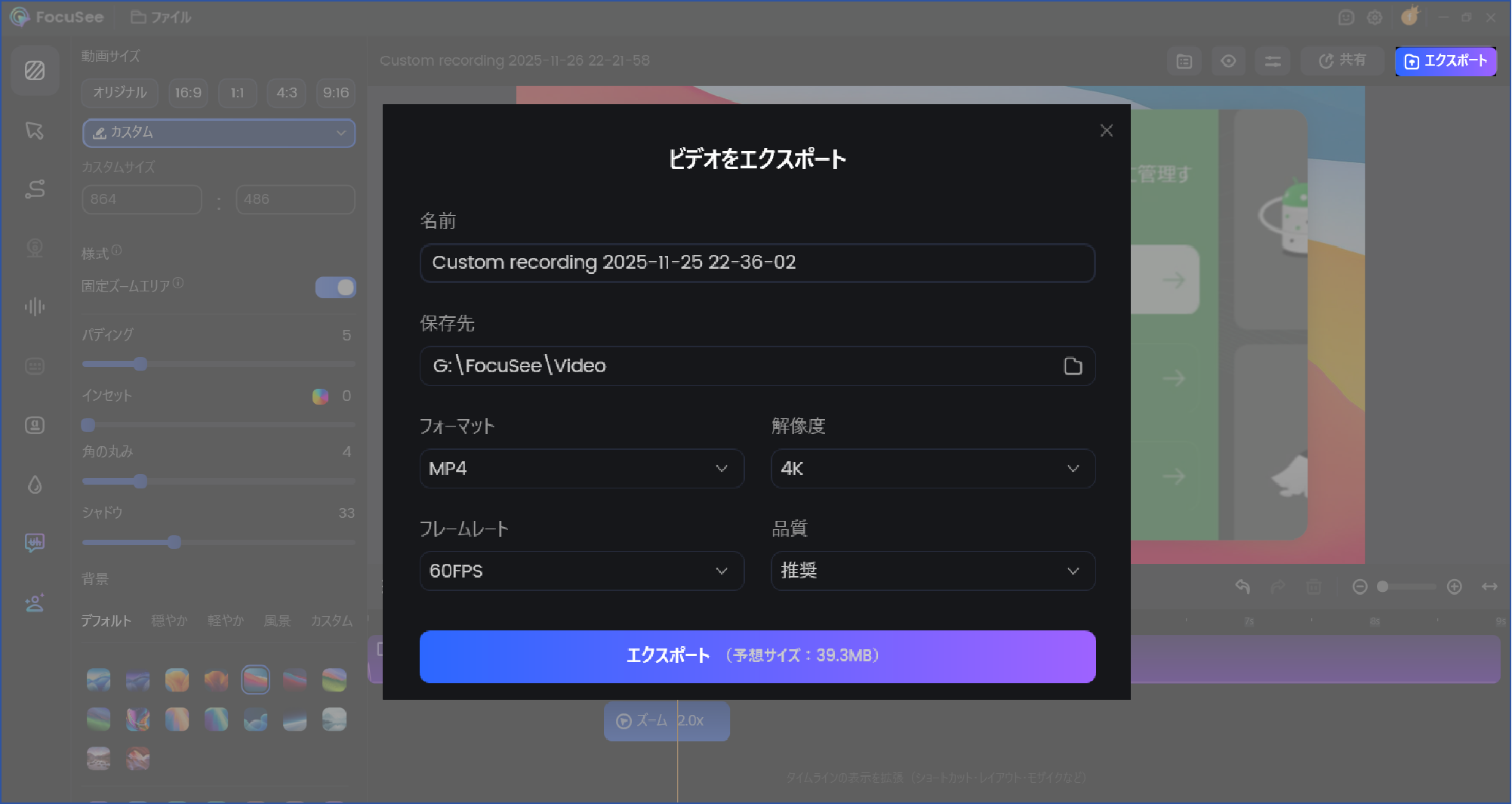
Task: Open the webcam settings in sidebar
Action: [35, 248]
